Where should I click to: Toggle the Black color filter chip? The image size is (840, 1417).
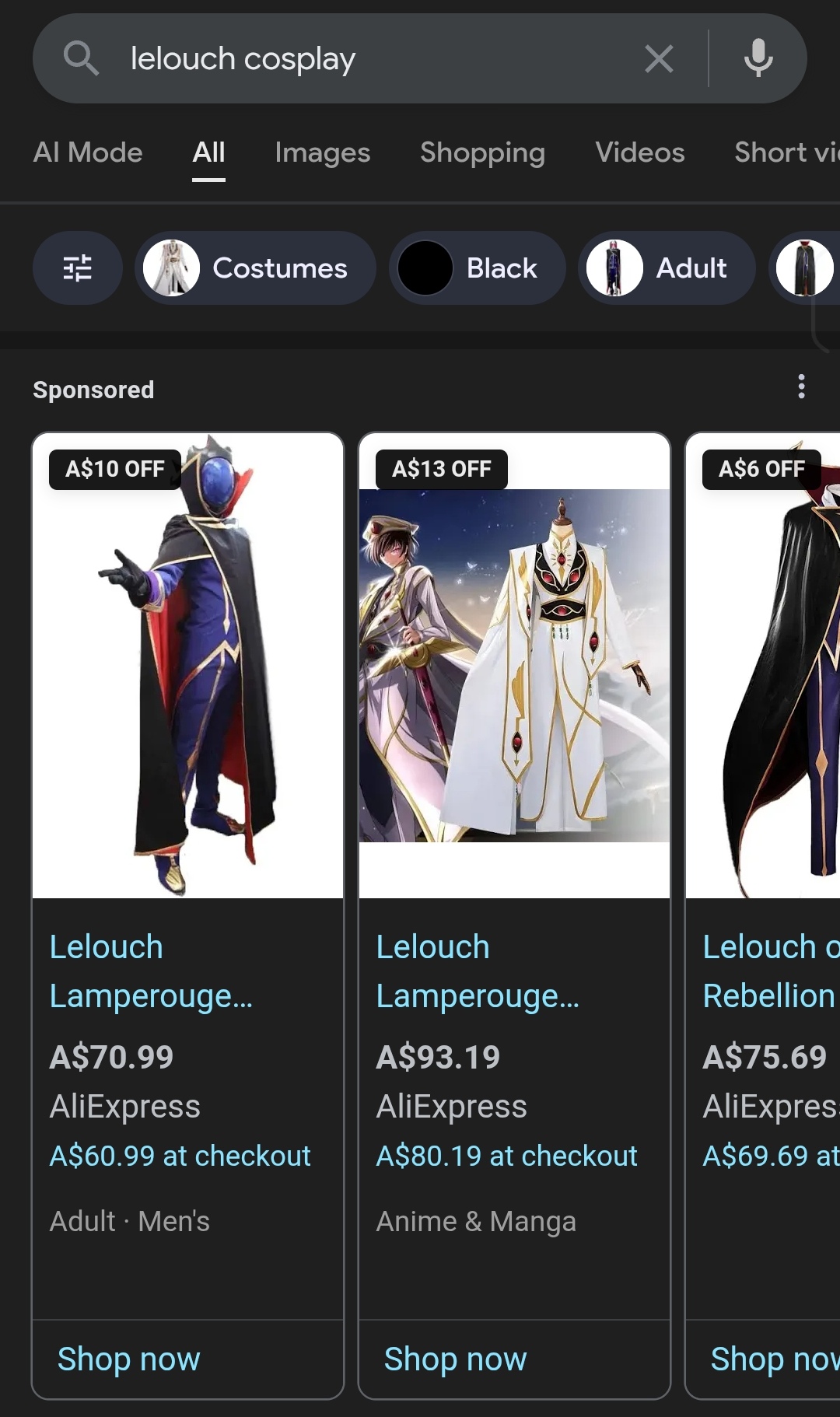click(478, 268)
